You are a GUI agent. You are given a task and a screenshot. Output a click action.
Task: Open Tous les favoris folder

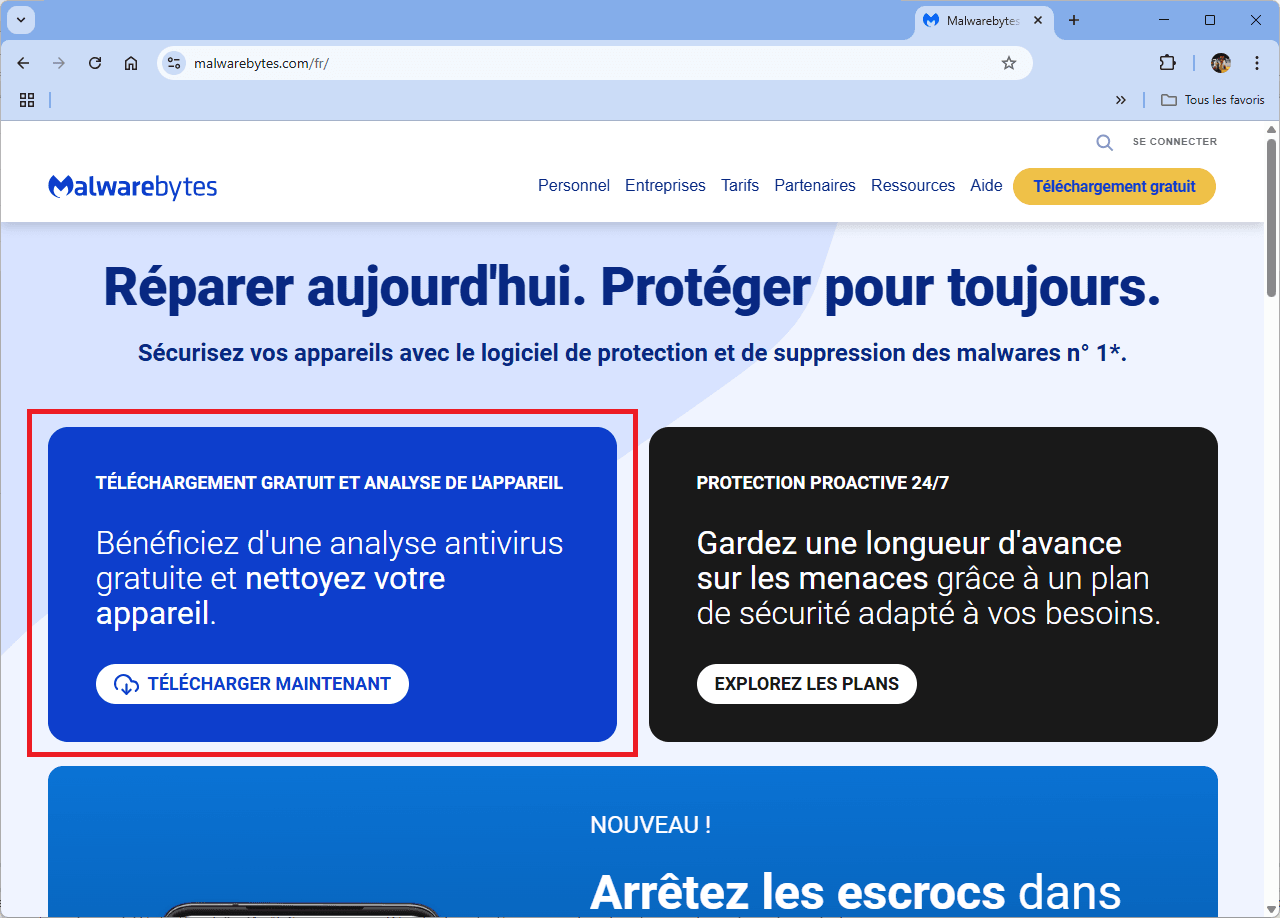[1212, 100]
